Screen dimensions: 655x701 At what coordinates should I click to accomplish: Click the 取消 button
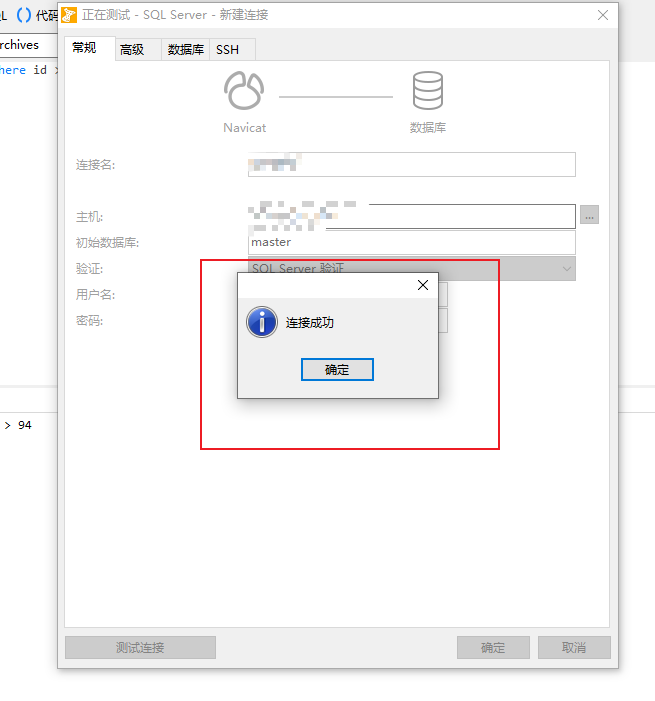(x=574, y=647)
